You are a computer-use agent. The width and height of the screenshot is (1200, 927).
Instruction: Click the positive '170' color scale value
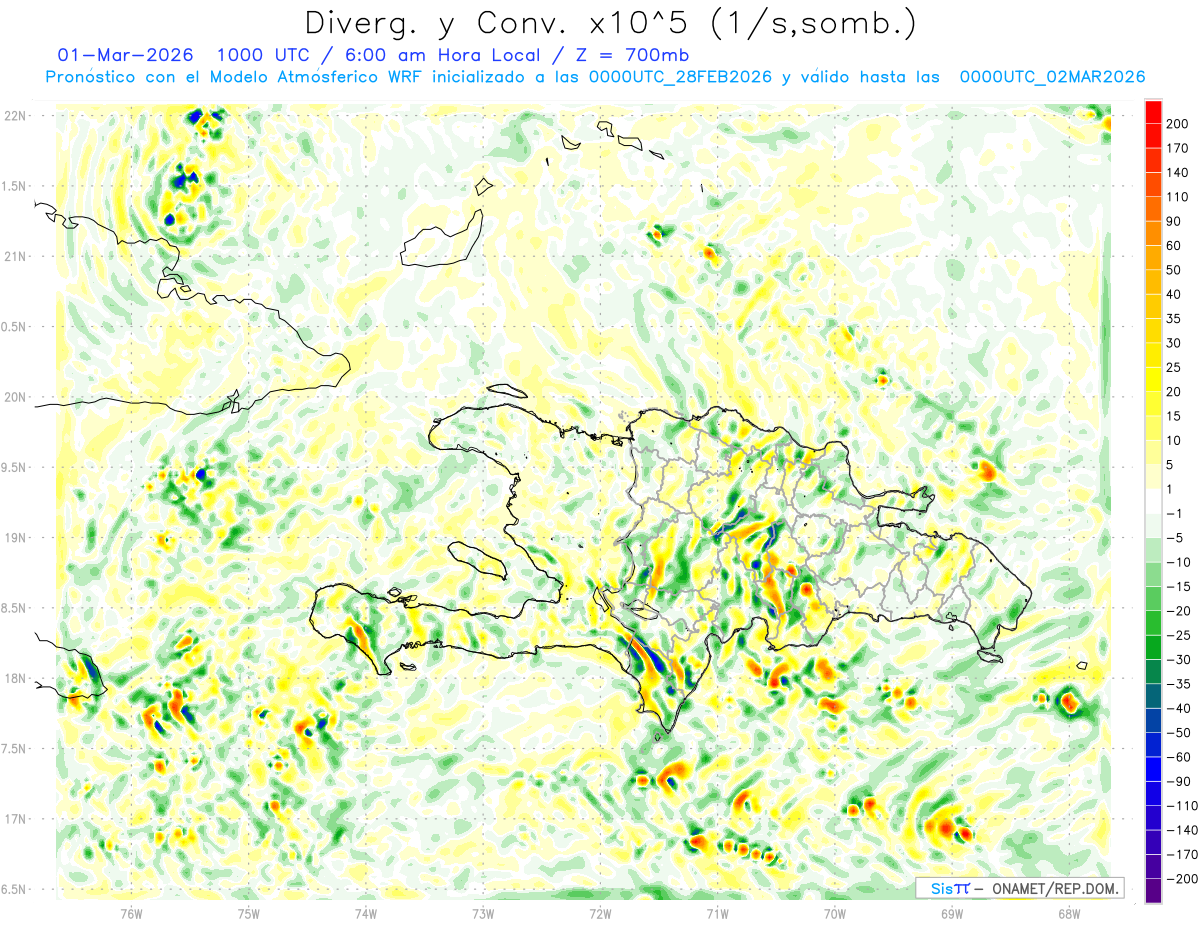[1178, 148]
